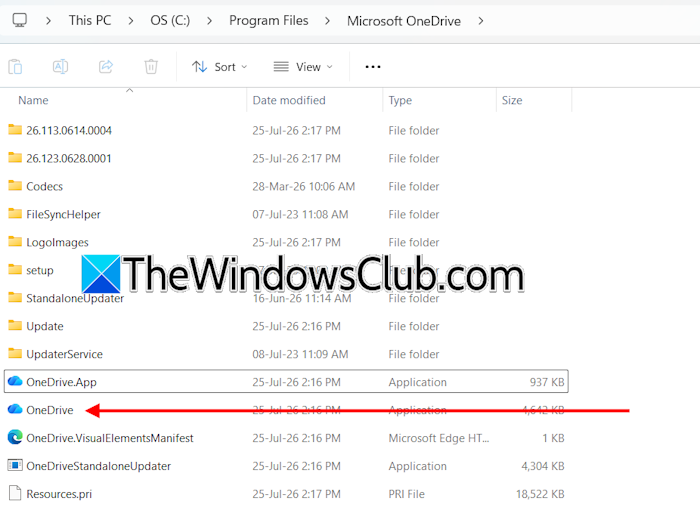Click the OneDrive application cloud icon

(x=15, y=409)
